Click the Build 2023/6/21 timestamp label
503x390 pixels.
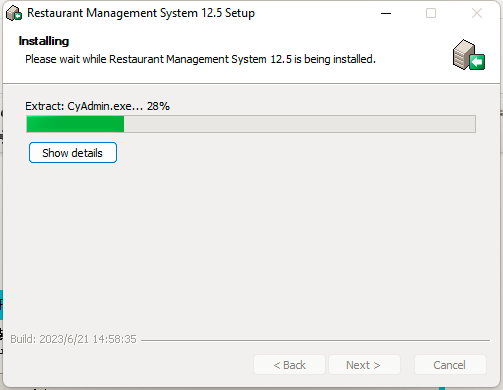[x=73, y=339]
